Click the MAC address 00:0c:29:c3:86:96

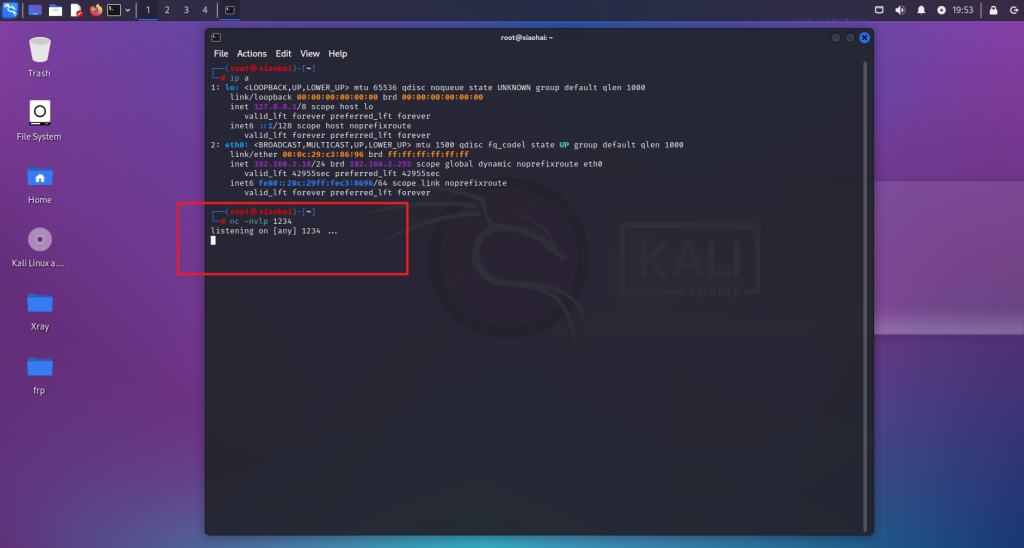pyautogui.click(x=323, y=154)
